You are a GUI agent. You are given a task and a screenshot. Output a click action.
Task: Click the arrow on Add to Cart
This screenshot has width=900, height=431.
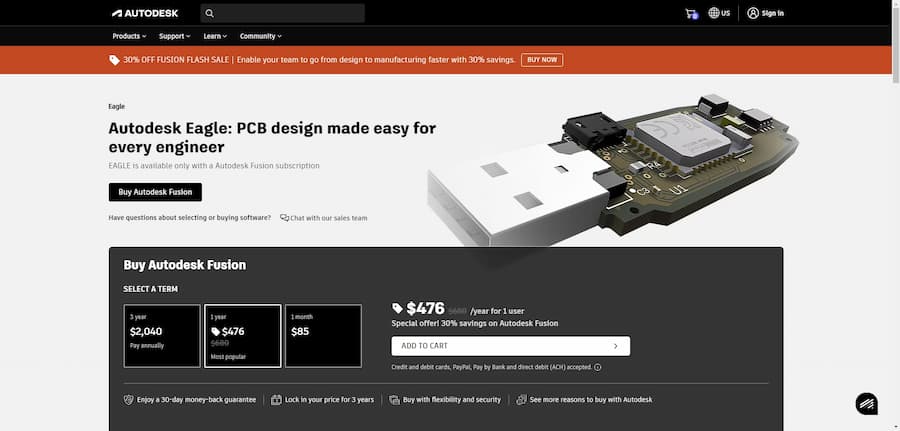[x=615, y=346]
